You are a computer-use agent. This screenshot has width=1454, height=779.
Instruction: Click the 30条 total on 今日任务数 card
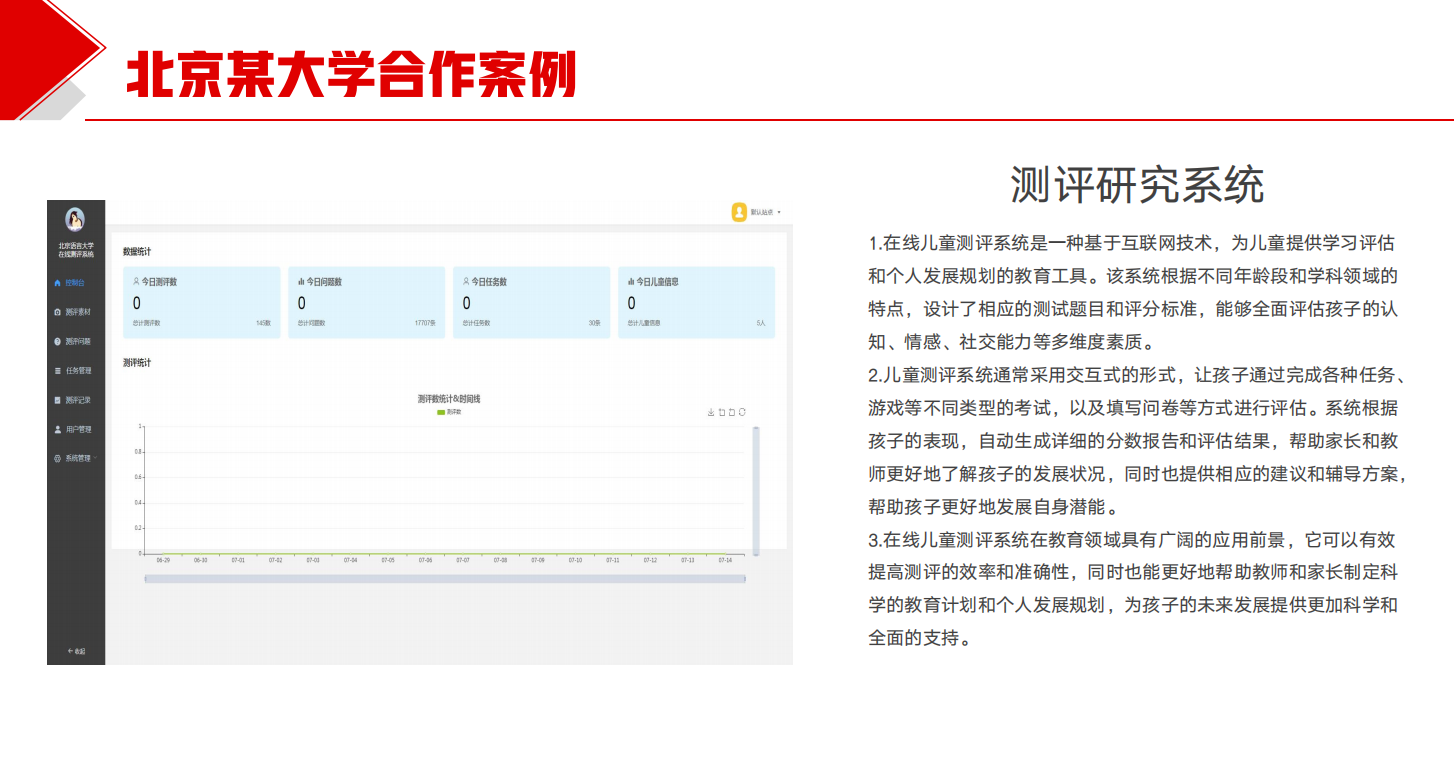(x=594, y=323)
